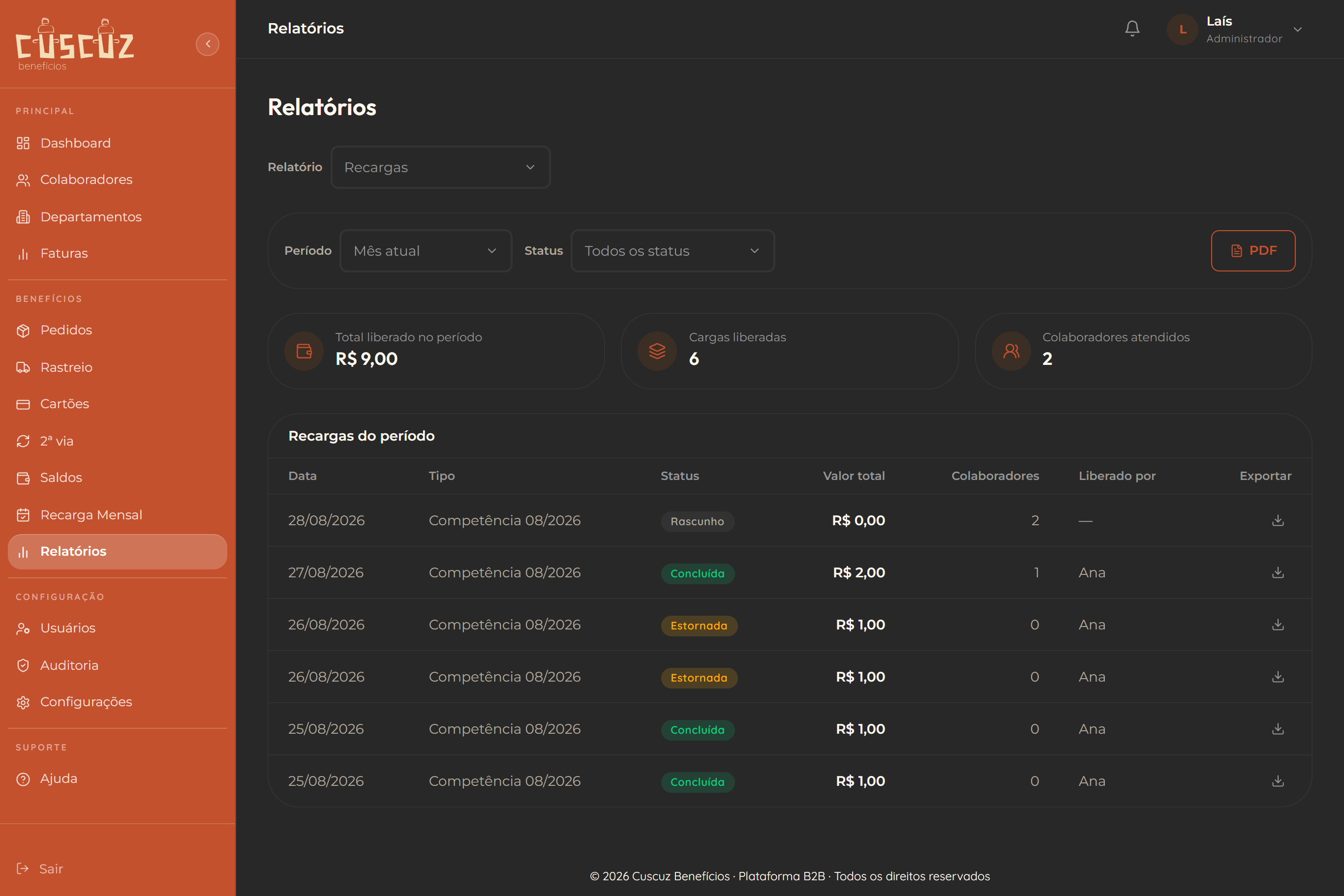Click the Exportar column header

click(x=1265, y=476)
